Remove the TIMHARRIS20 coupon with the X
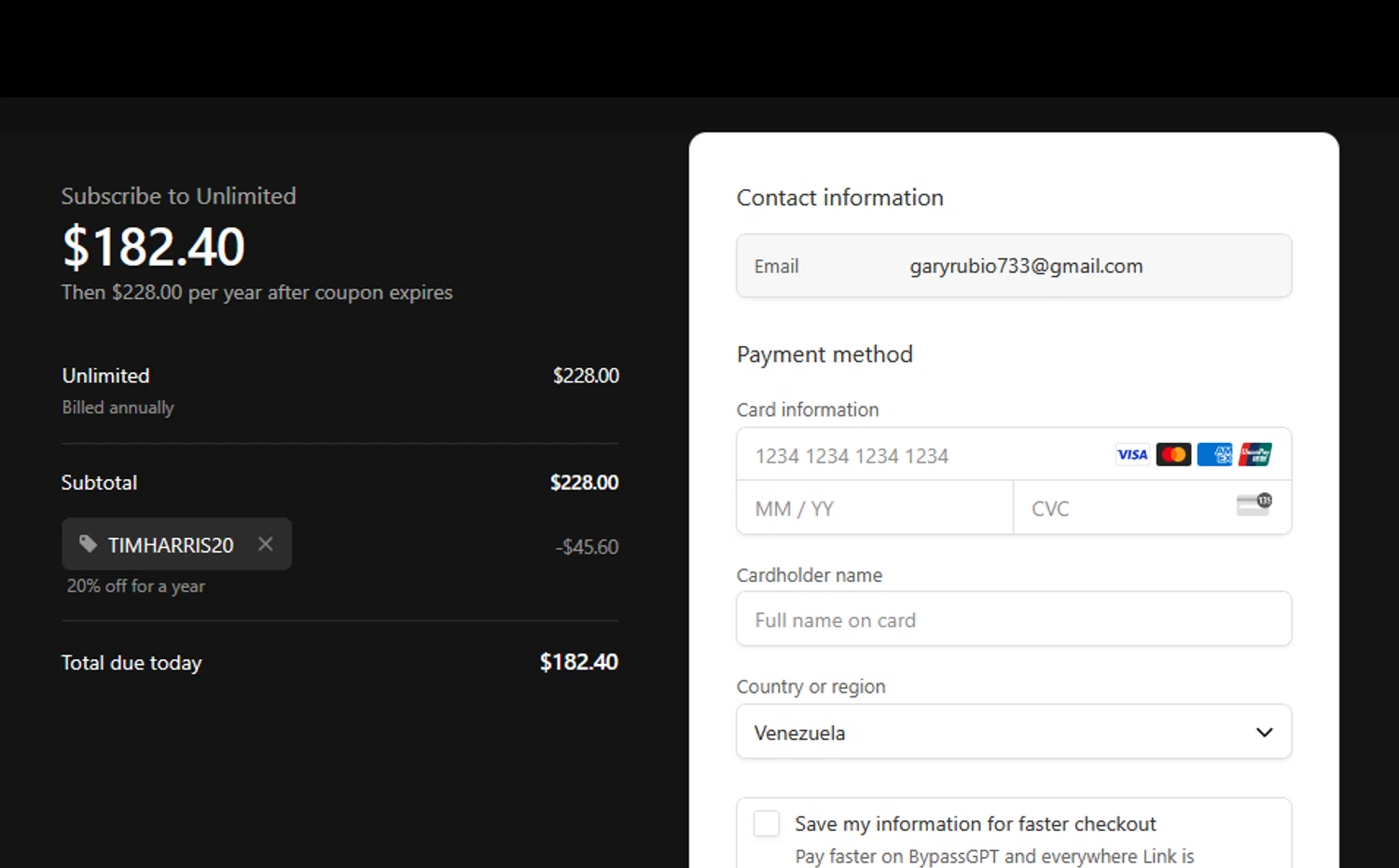 266,544
